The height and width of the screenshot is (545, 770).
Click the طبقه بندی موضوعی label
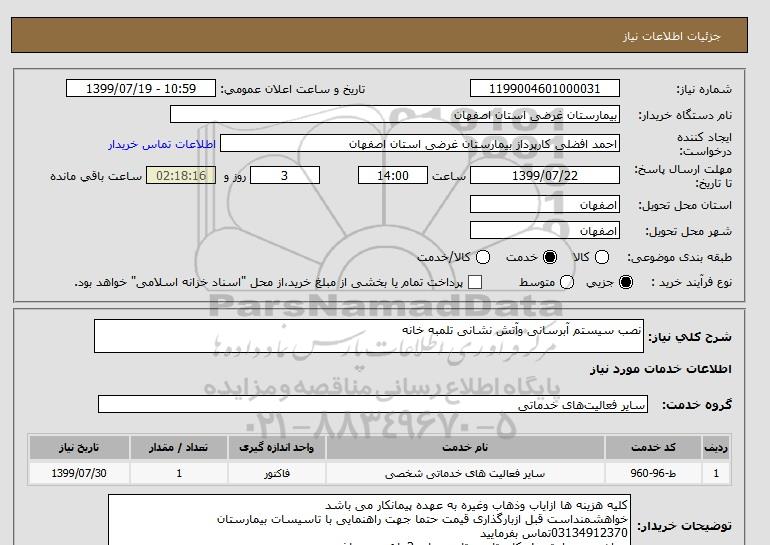[679, 257]
